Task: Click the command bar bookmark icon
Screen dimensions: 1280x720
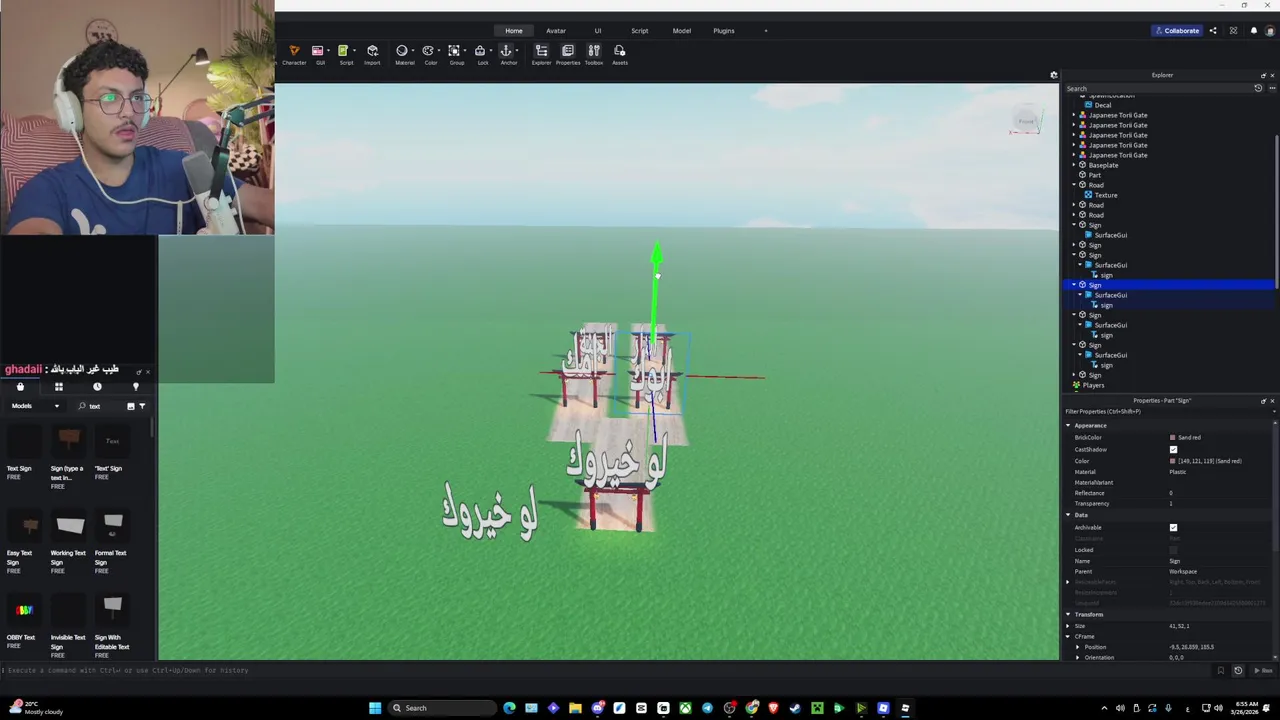Action: tap(1220, 670)
